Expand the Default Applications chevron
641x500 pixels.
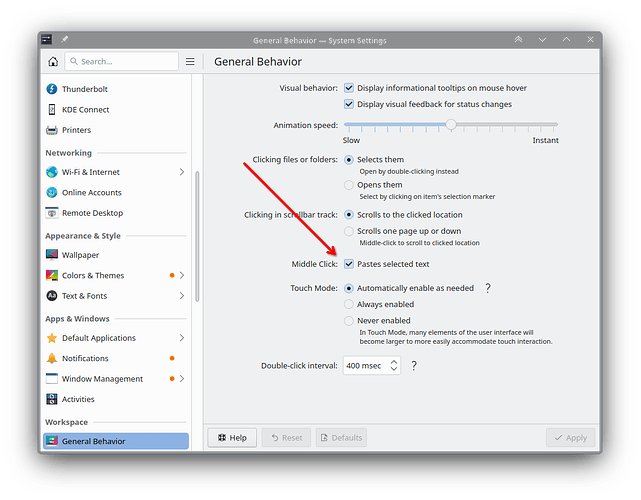(x=182, y=338)
